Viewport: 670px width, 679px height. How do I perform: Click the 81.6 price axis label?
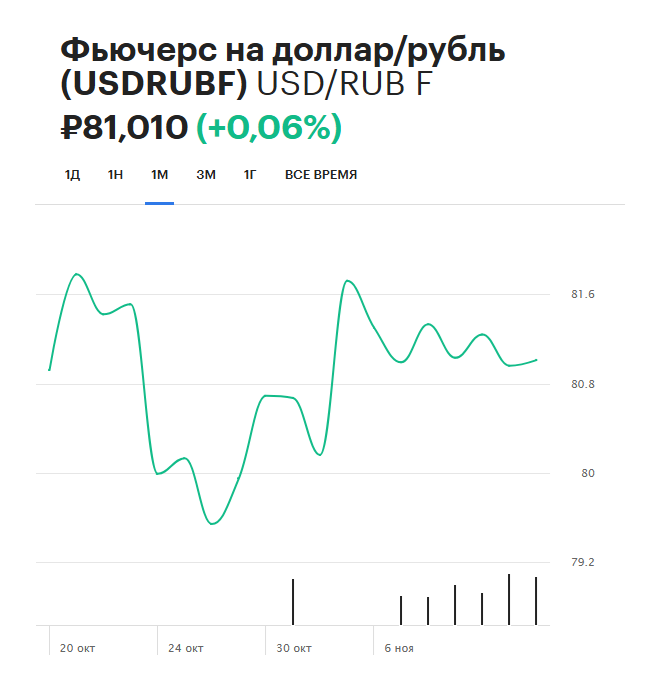[x=582, y=295]
